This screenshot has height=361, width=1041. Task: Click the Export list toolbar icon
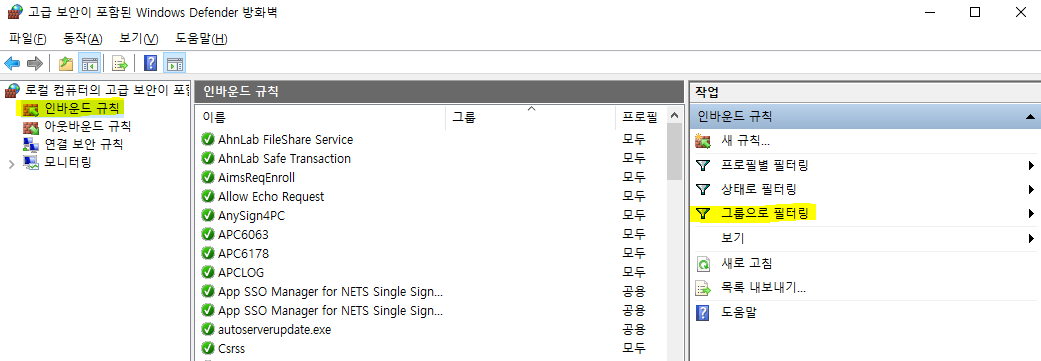click(120, 64)
